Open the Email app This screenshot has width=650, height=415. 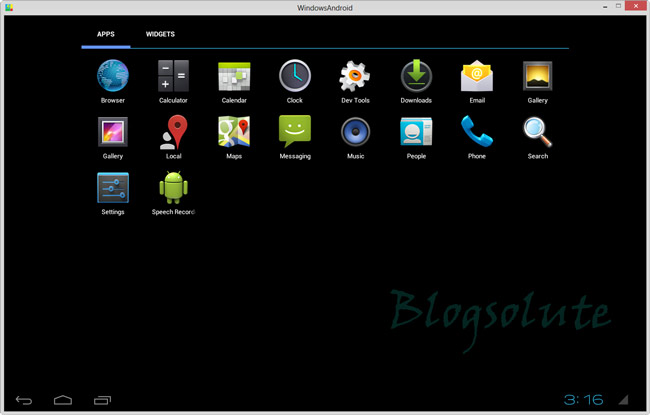pos(477,81)
